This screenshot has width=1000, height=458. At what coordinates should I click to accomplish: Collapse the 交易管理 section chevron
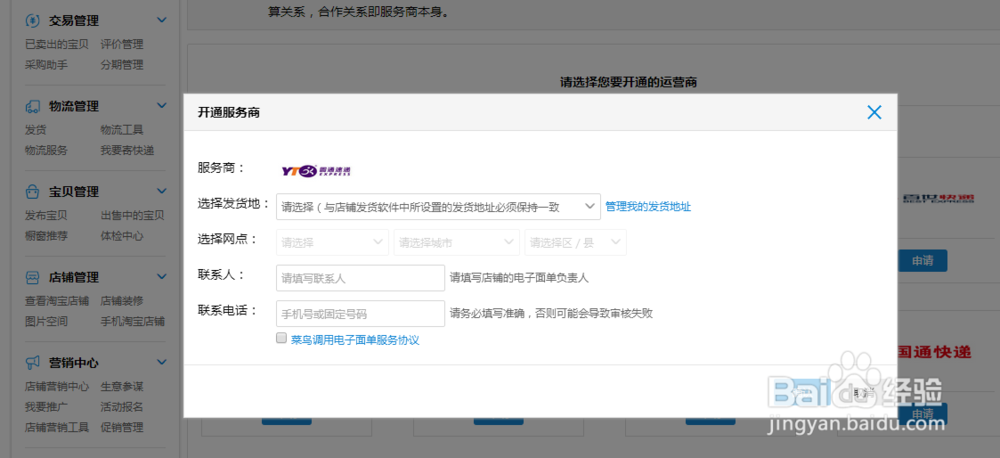tap(161, 20)
